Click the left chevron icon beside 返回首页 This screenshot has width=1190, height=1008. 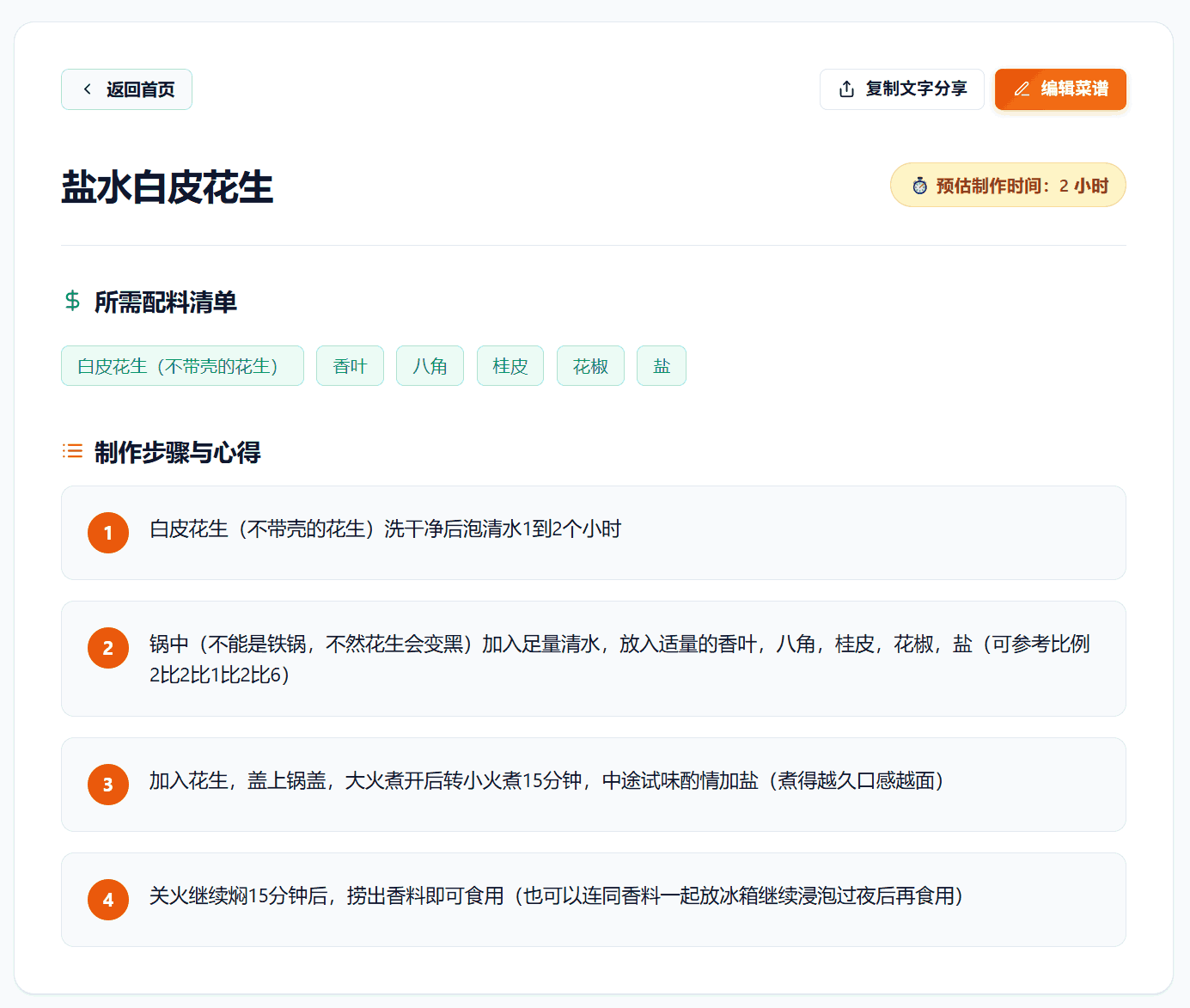(x=87, y=89)
